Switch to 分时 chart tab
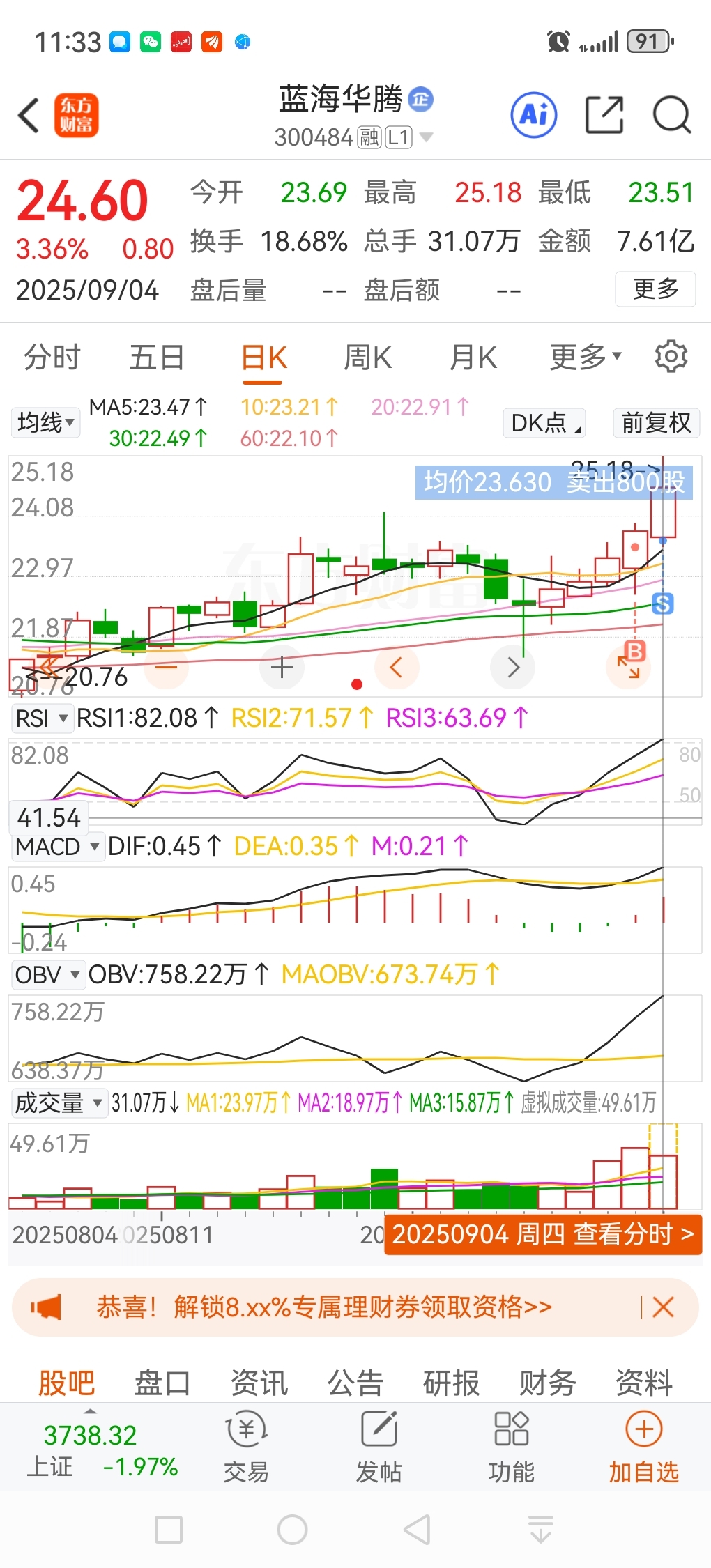This screenshot has height=1568, width=711. click(52, 358)
